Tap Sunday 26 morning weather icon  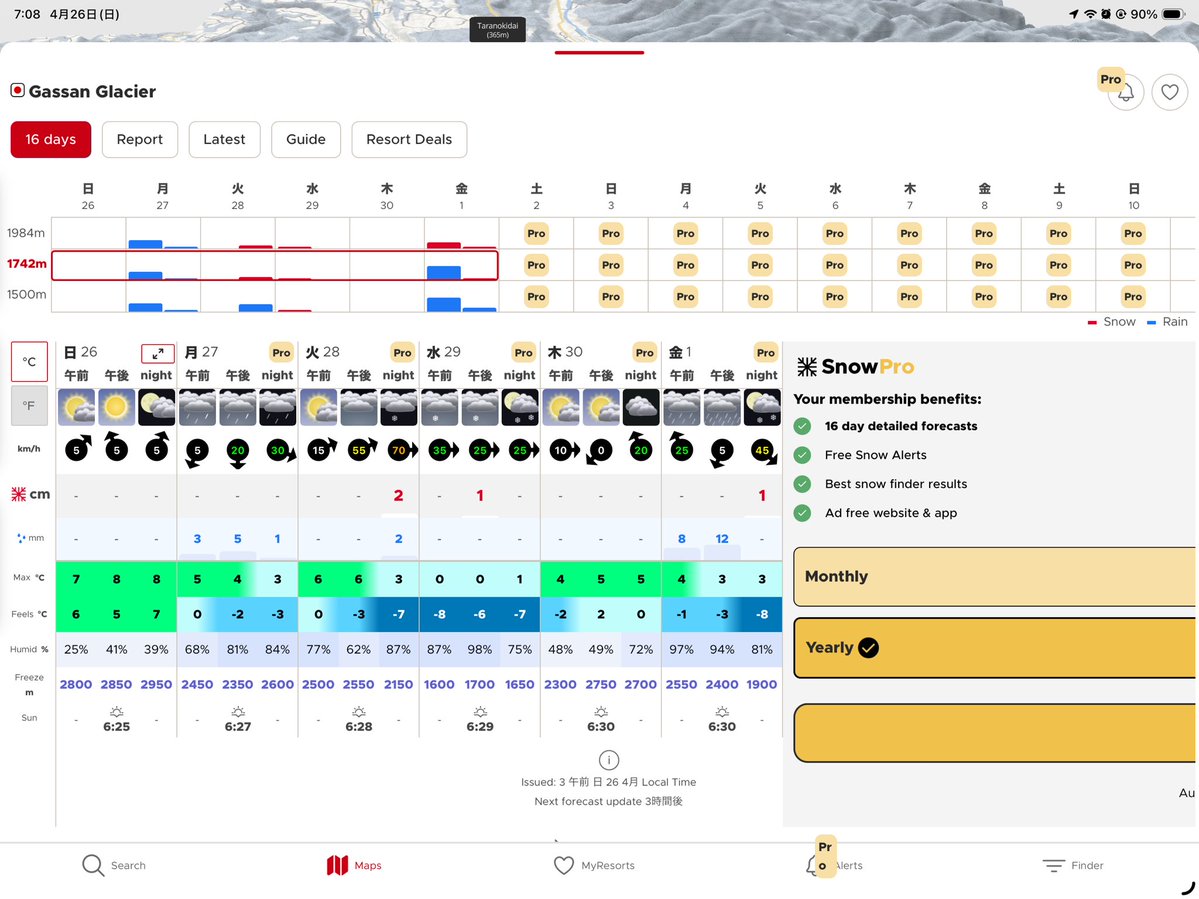[76, 407]
